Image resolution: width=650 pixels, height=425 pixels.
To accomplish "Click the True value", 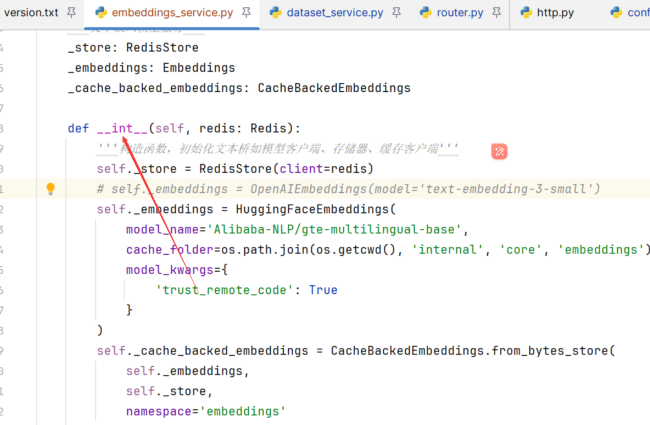I will 323,290.
